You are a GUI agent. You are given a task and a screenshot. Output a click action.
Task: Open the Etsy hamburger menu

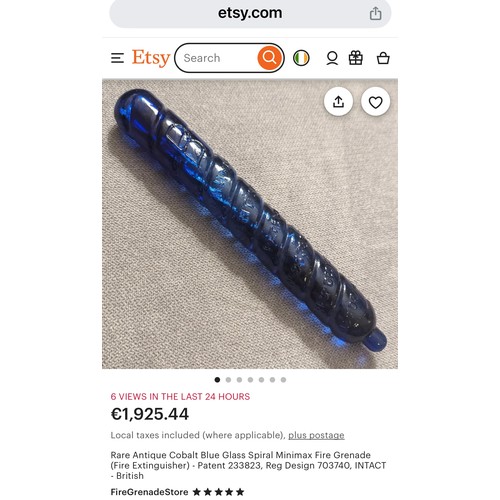coord(117,58)
